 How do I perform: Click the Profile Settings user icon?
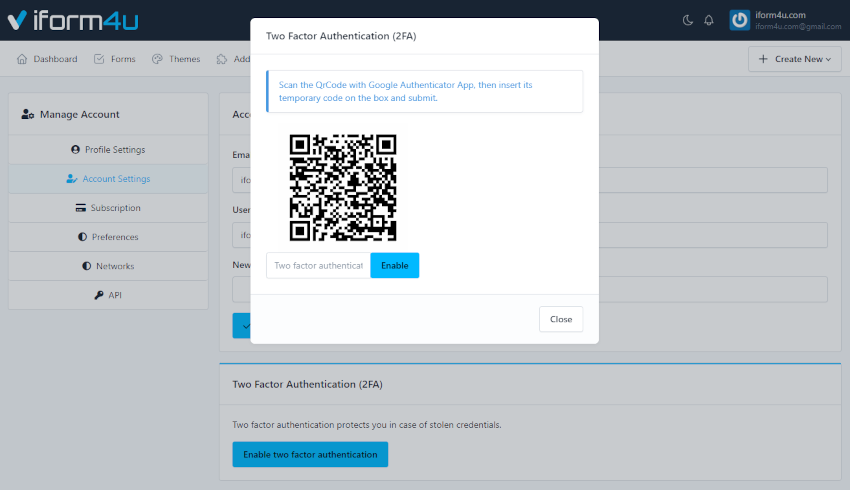coord(75,150)
